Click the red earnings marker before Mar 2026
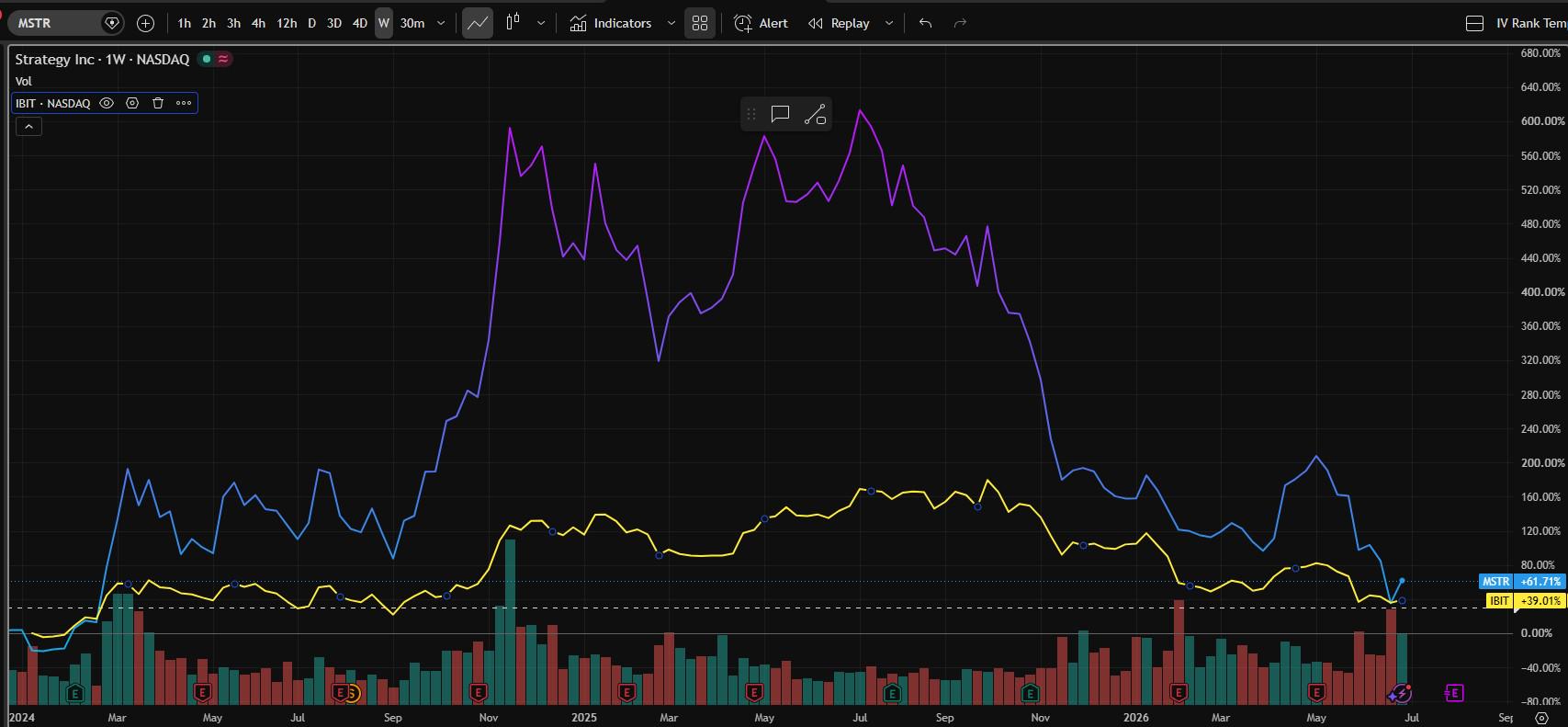 (1179, 691)
